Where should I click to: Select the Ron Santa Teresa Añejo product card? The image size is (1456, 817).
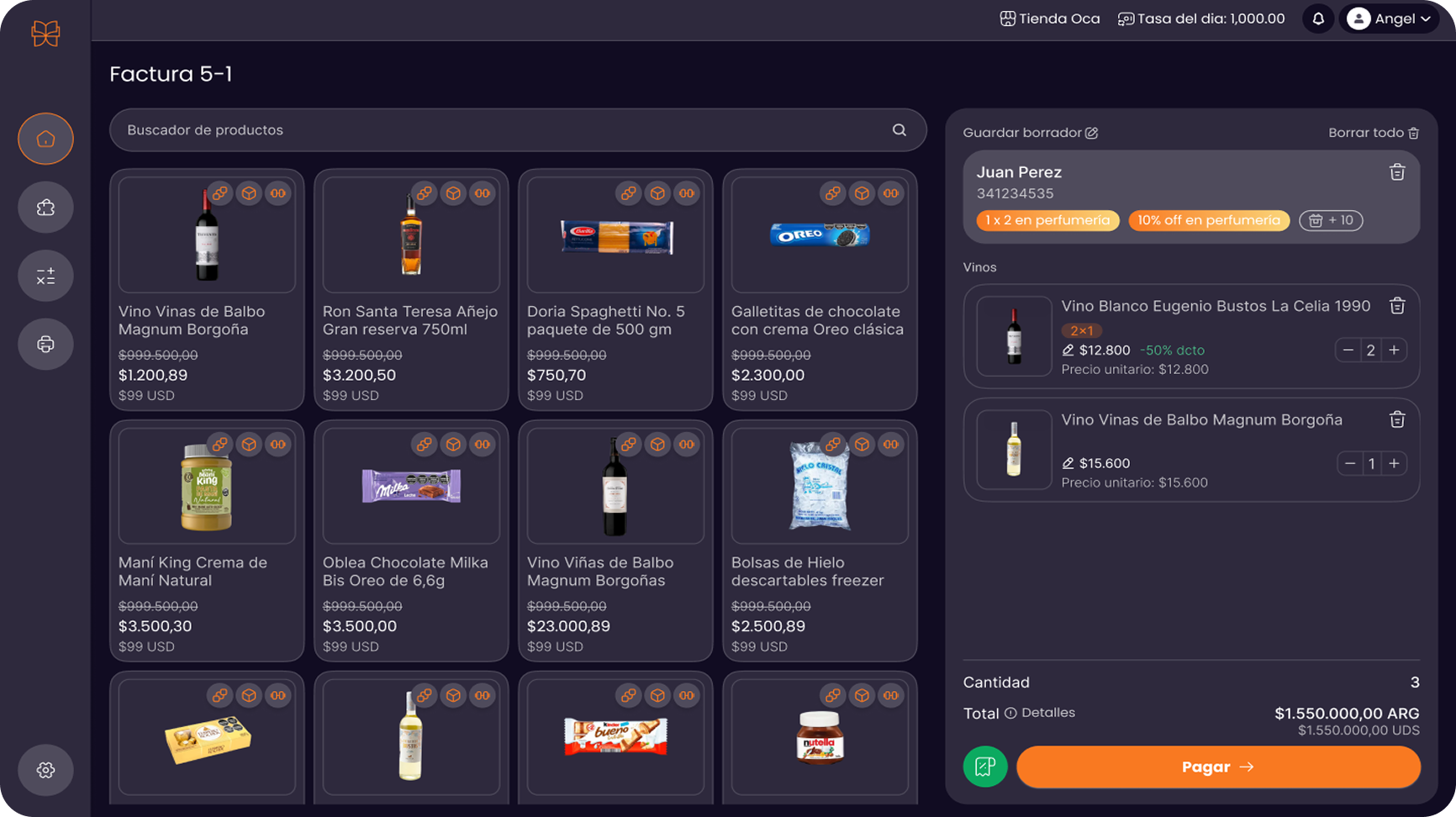tap(411, 290)
